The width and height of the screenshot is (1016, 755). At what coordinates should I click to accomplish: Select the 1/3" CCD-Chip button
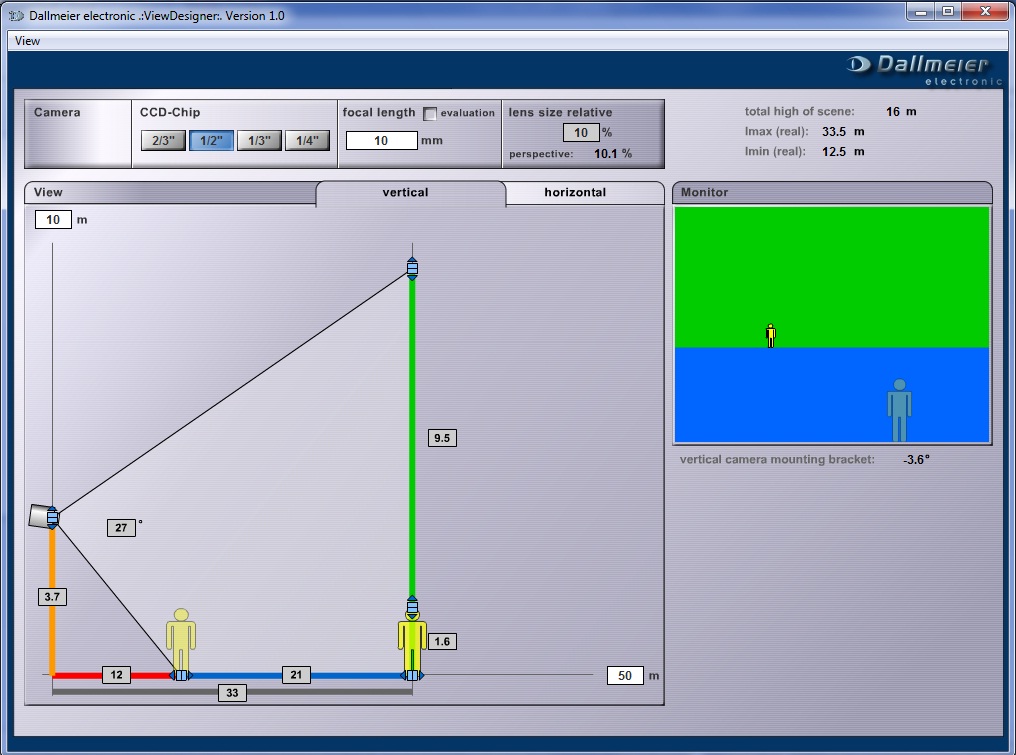pos(259,141)
